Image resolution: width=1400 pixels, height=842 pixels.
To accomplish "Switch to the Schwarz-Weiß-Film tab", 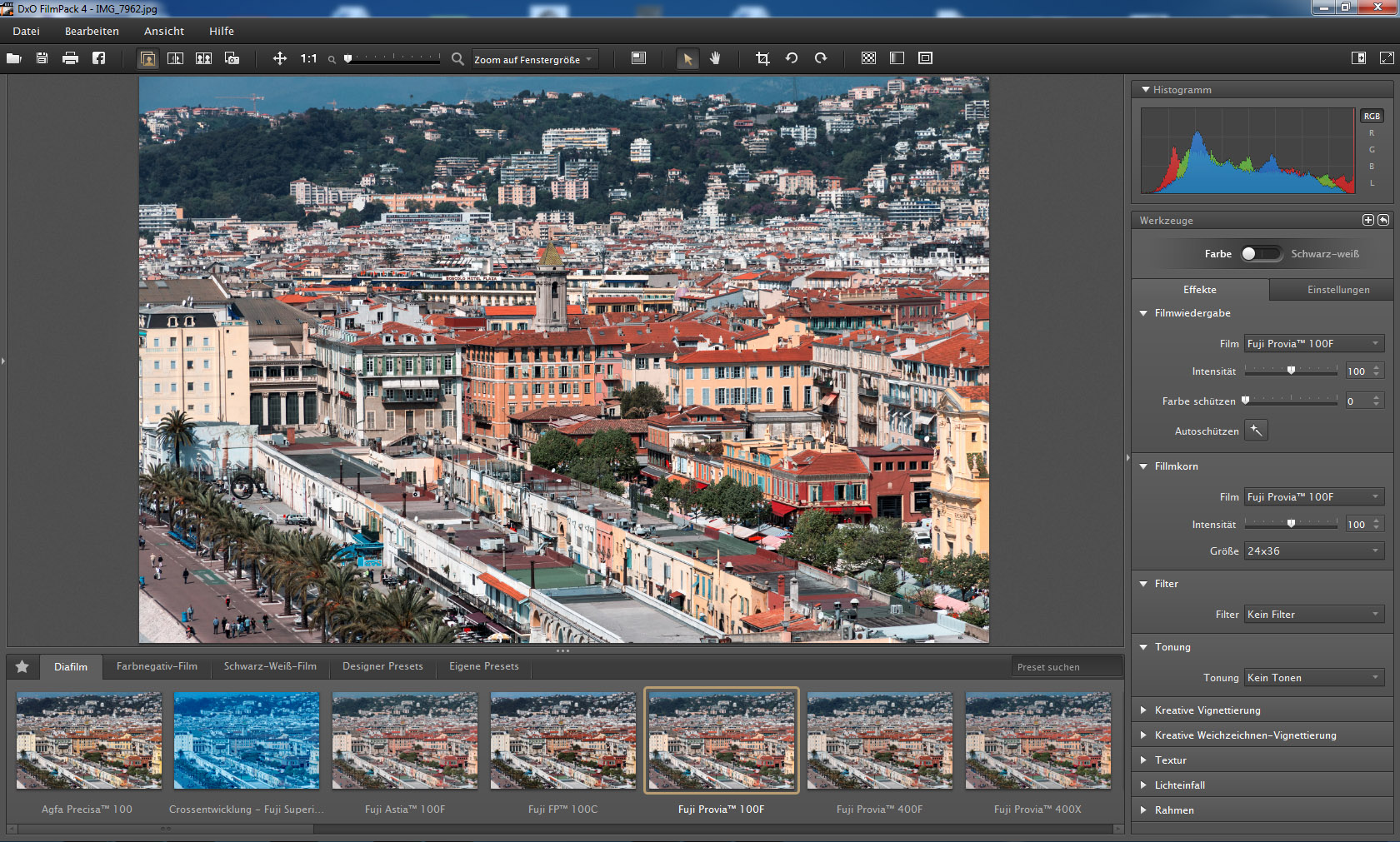I will 270,666.
